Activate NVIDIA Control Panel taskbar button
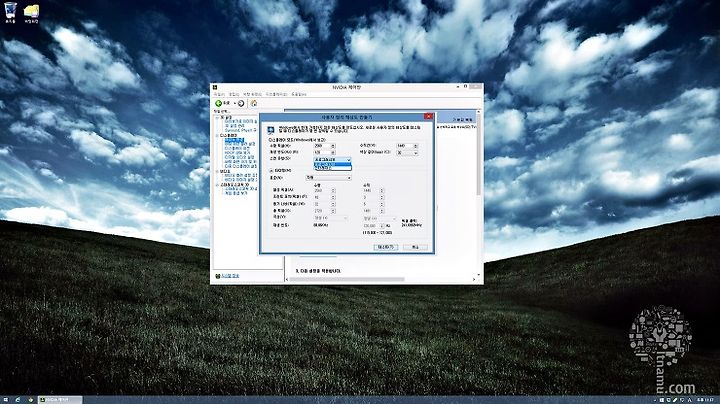The width and height of the screenshot is (720, 404). [60, 400]
